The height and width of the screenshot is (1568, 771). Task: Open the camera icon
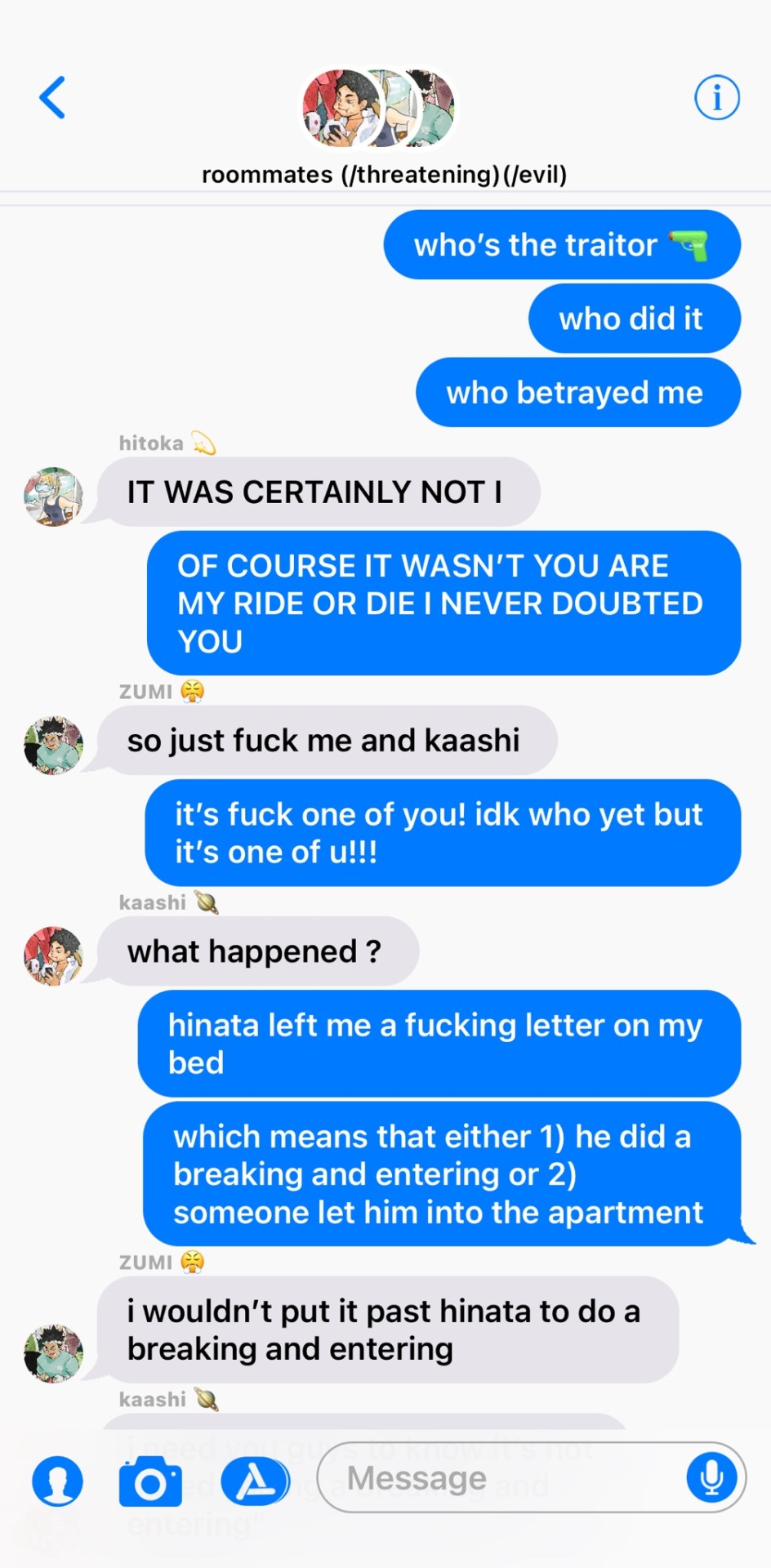[x=150, y=1481]
